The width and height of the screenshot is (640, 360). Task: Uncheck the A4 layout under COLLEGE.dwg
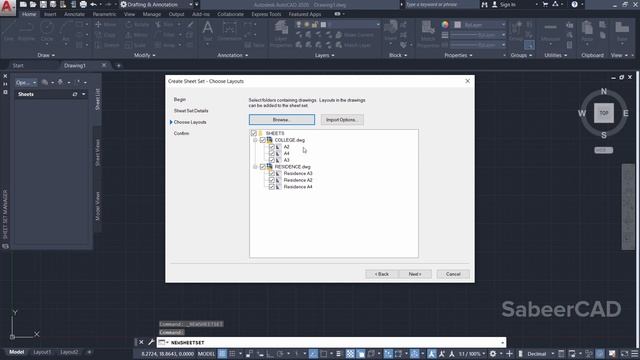271,153
